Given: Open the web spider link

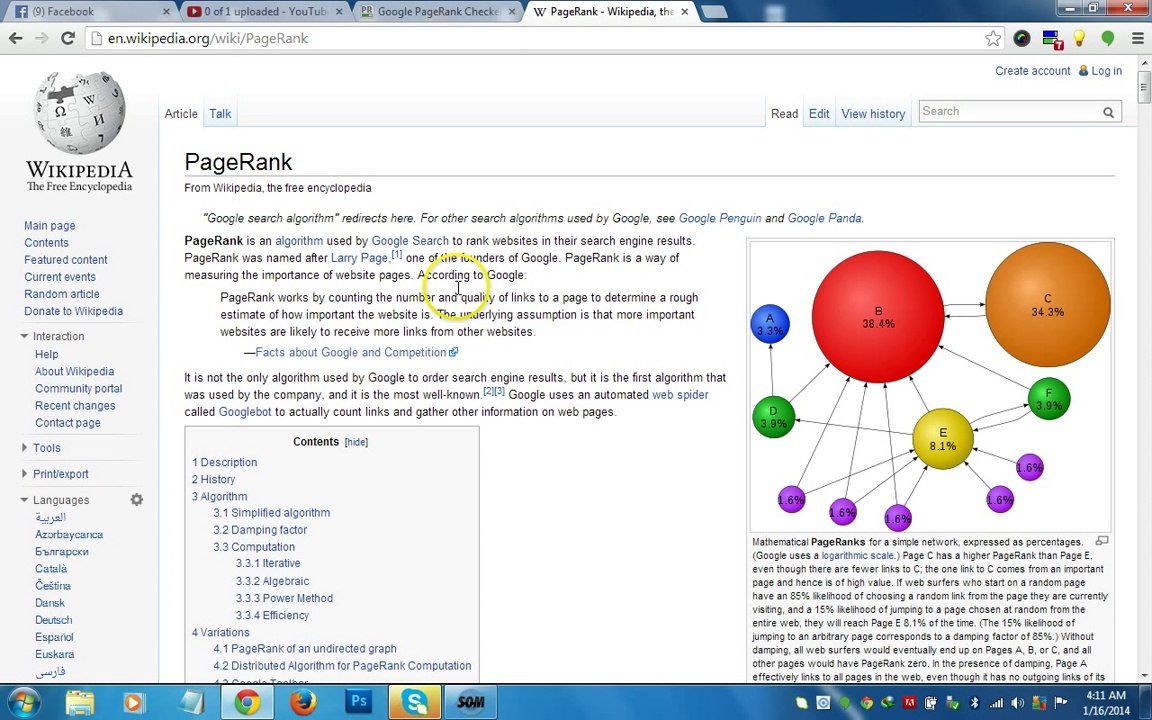Looking at the screenshot, I should (x=680, y=395).
